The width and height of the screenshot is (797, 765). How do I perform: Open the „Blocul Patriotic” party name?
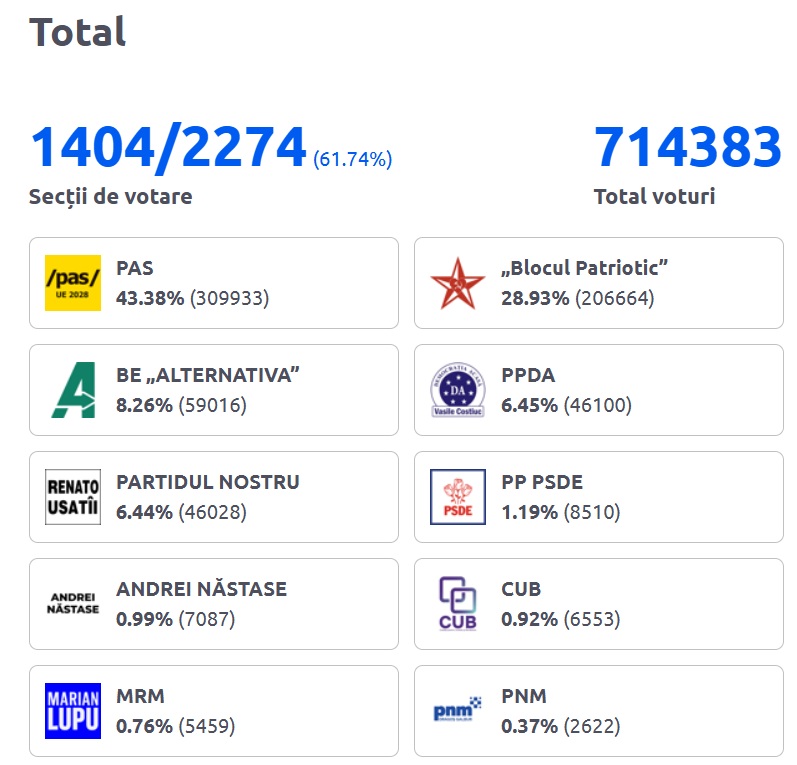coord(584,268)
